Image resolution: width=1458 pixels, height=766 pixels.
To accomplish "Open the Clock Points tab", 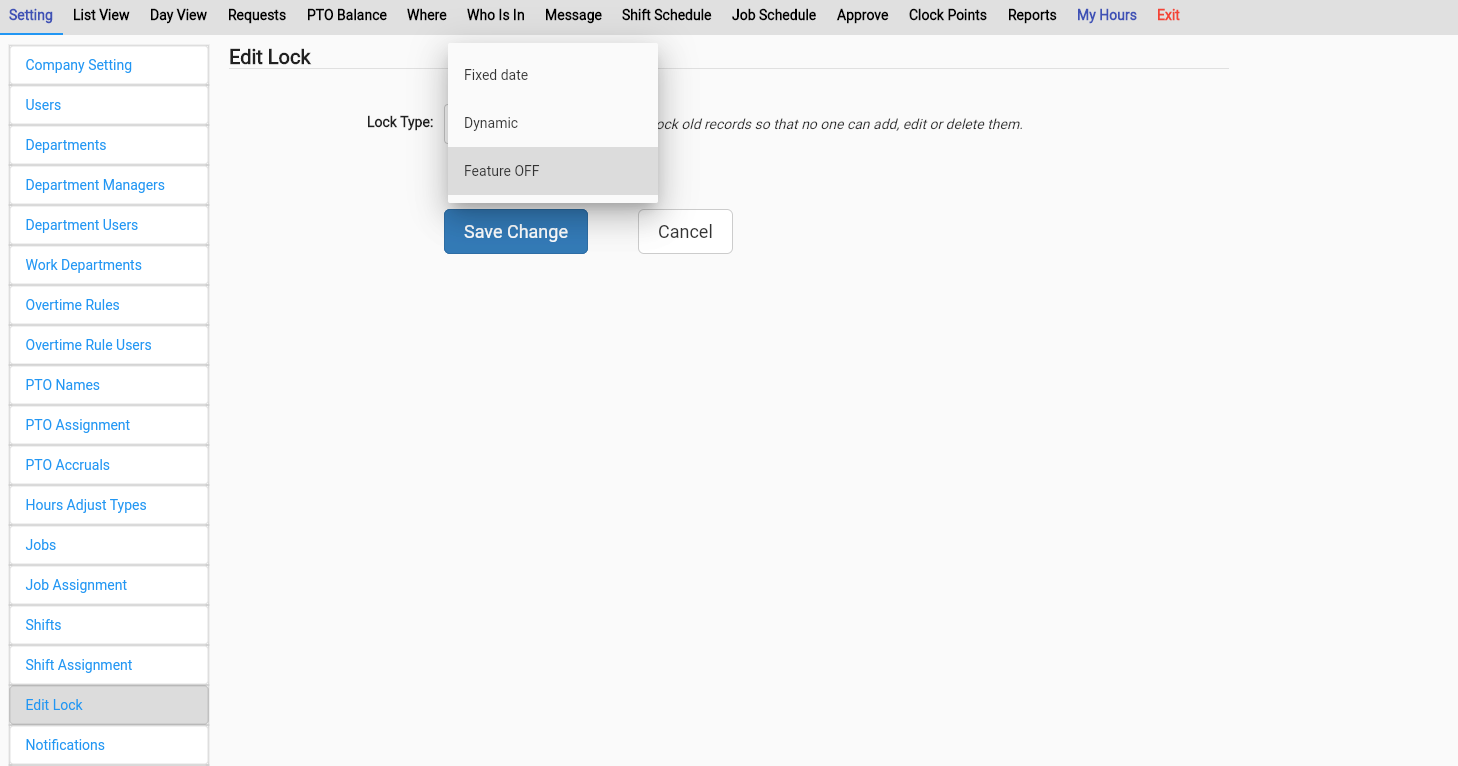I will pyautogui.click(x=947, y=15).
